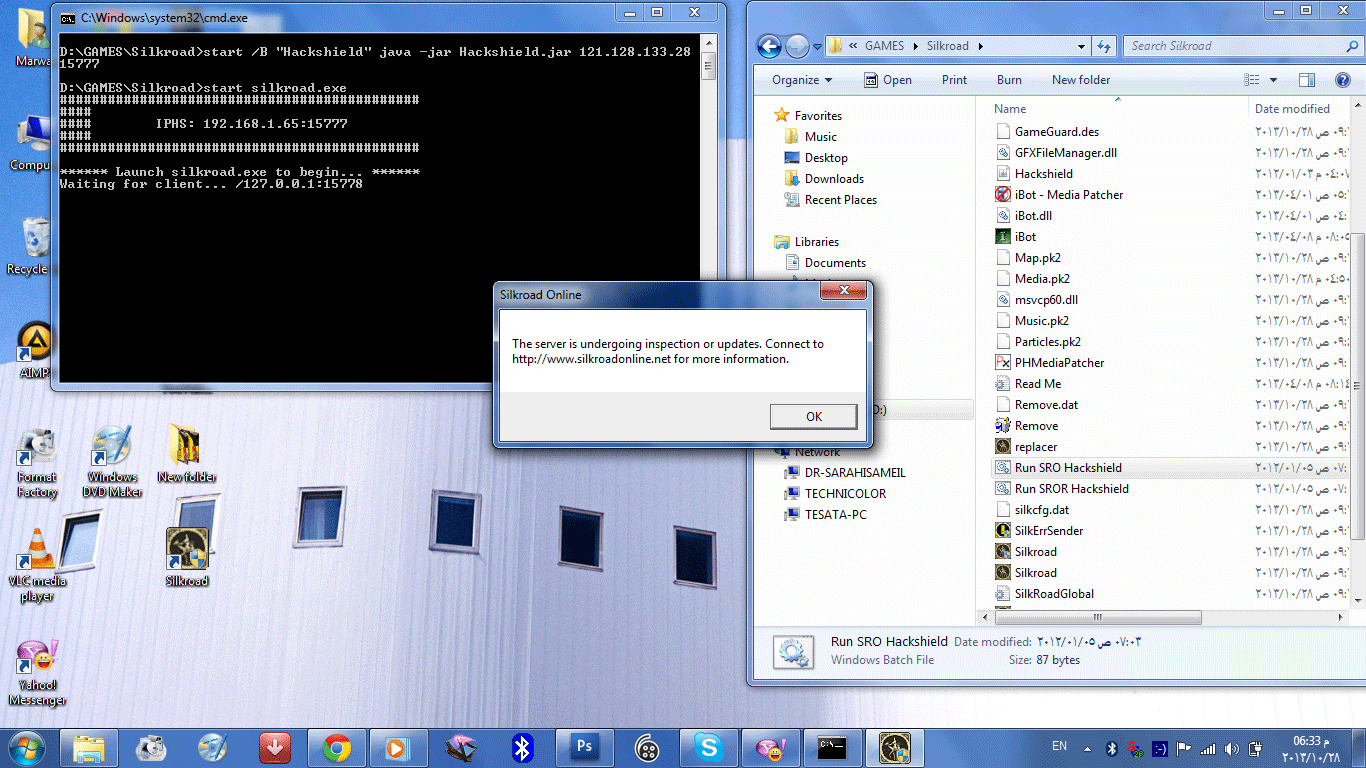Switch to the cmd window via taskbar
Screen dimensions: 1366x768
(x=832, y=747)
